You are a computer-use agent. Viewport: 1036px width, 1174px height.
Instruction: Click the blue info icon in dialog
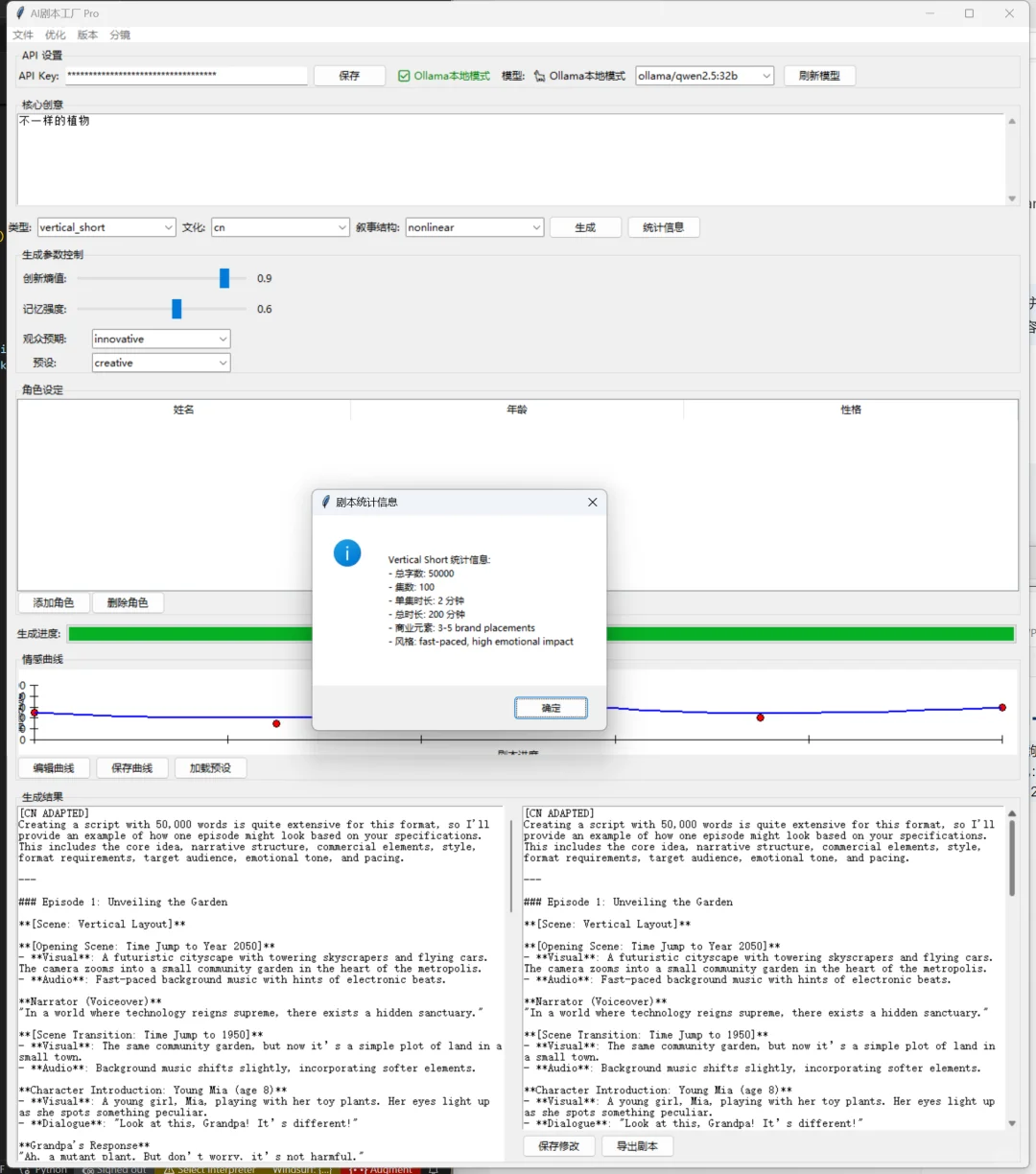347,552
